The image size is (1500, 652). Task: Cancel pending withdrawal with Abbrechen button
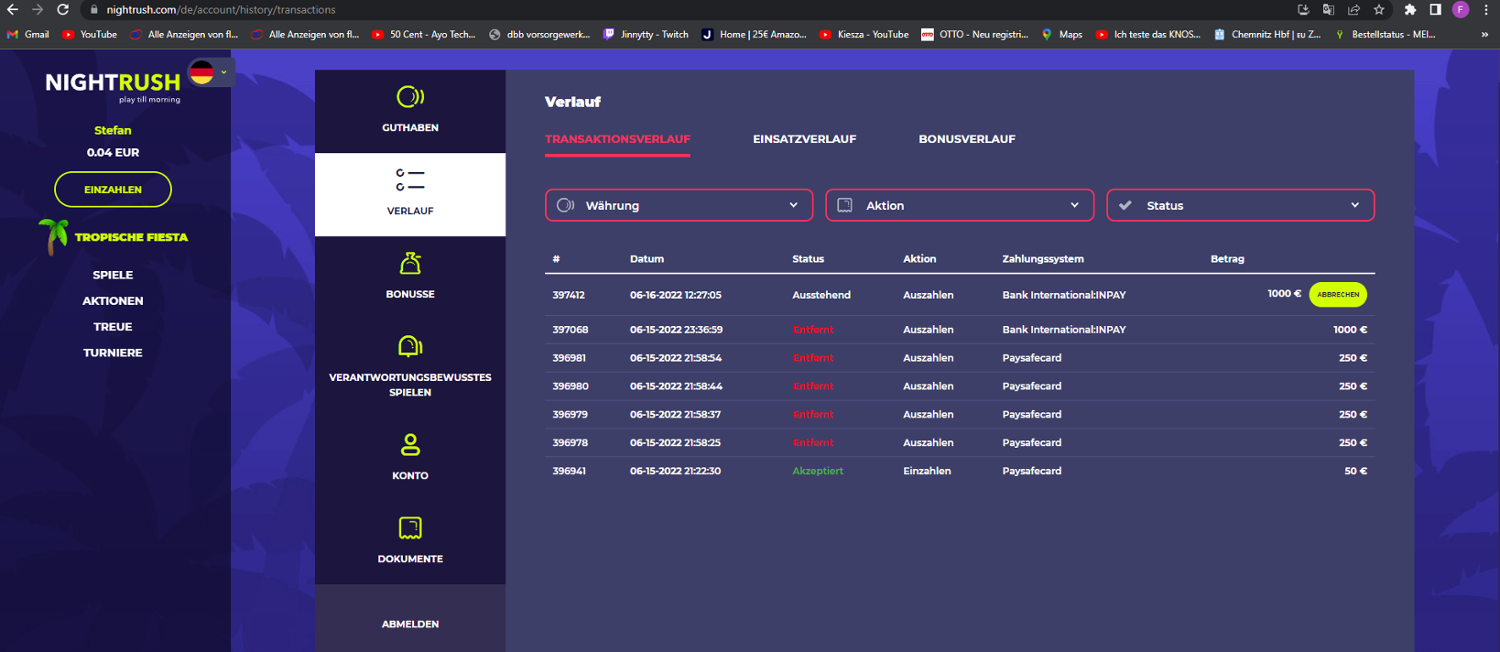pos(1337,295)
